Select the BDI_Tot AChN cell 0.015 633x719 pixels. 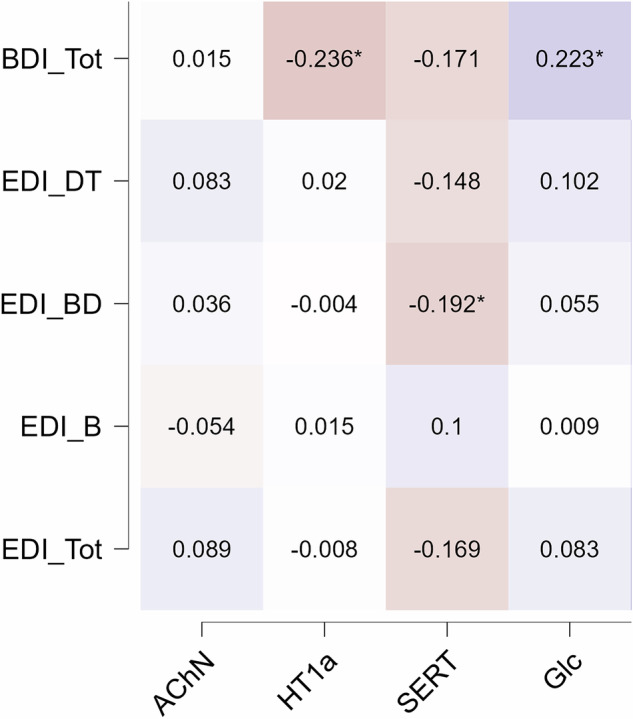202,60
